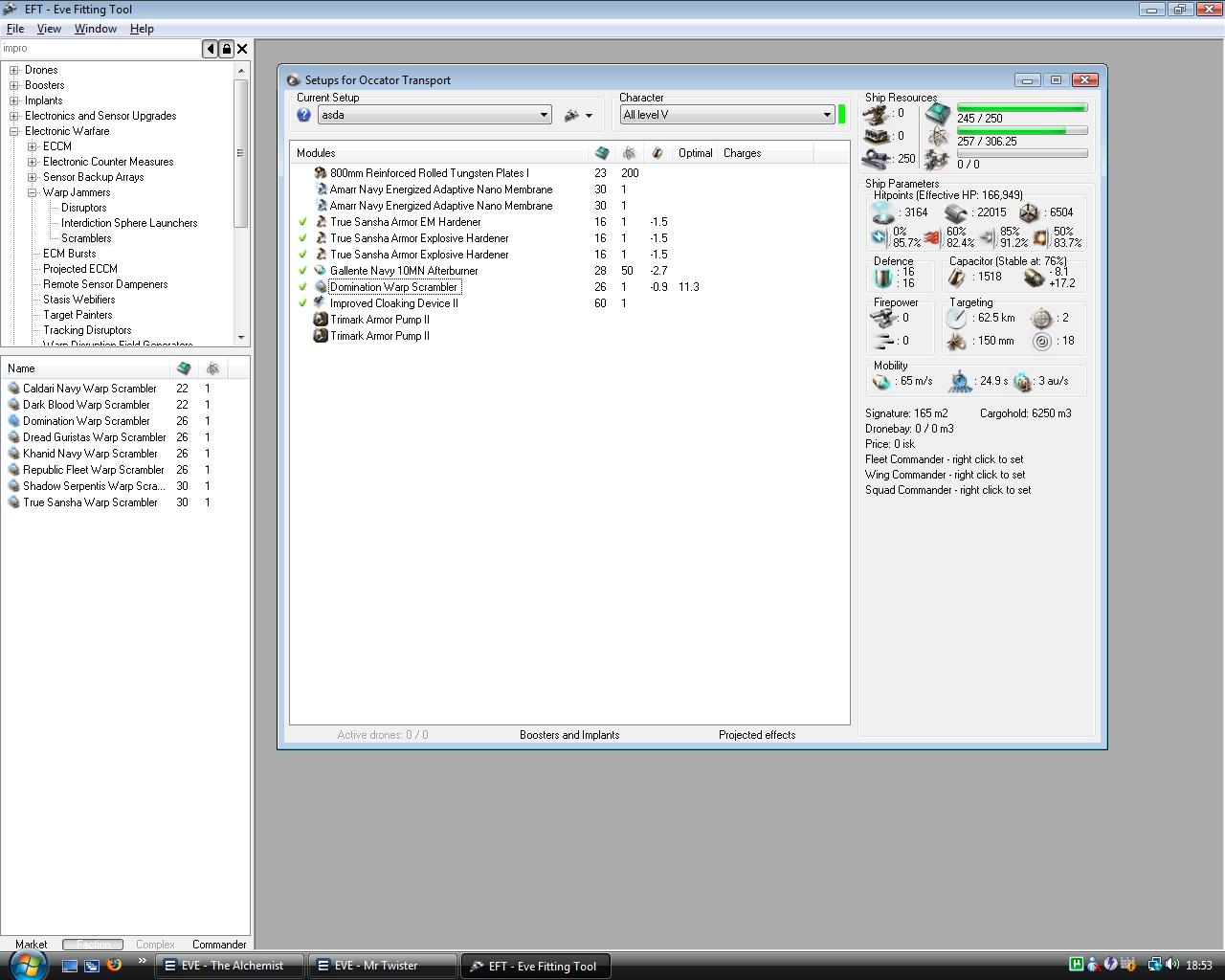This screenshot has height=980, width=1225.
Task: Sort modules by the CPU column icon
Action: click(602, 153)
